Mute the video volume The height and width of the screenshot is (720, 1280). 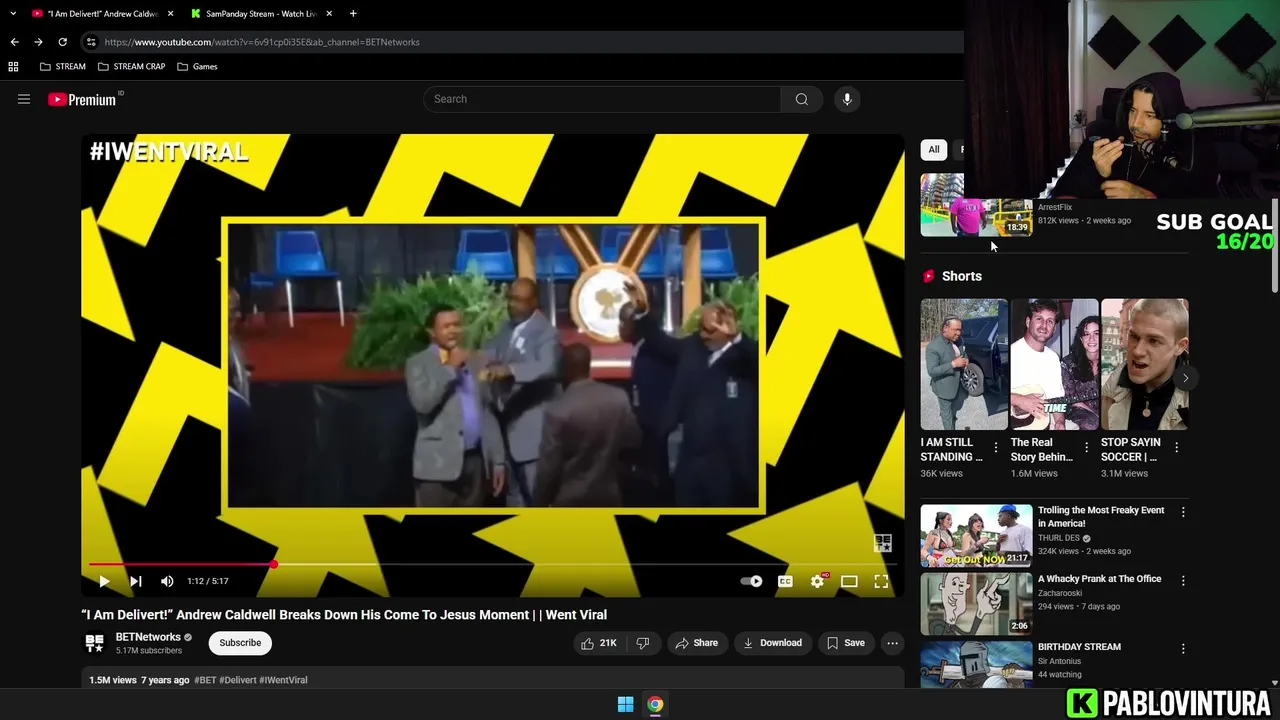click(167, 581)
